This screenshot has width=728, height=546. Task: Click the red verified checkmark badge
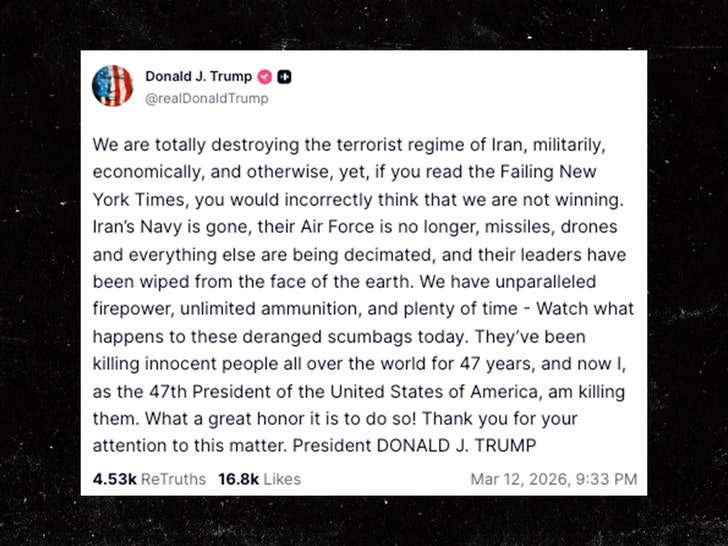(x=266, y=77)
